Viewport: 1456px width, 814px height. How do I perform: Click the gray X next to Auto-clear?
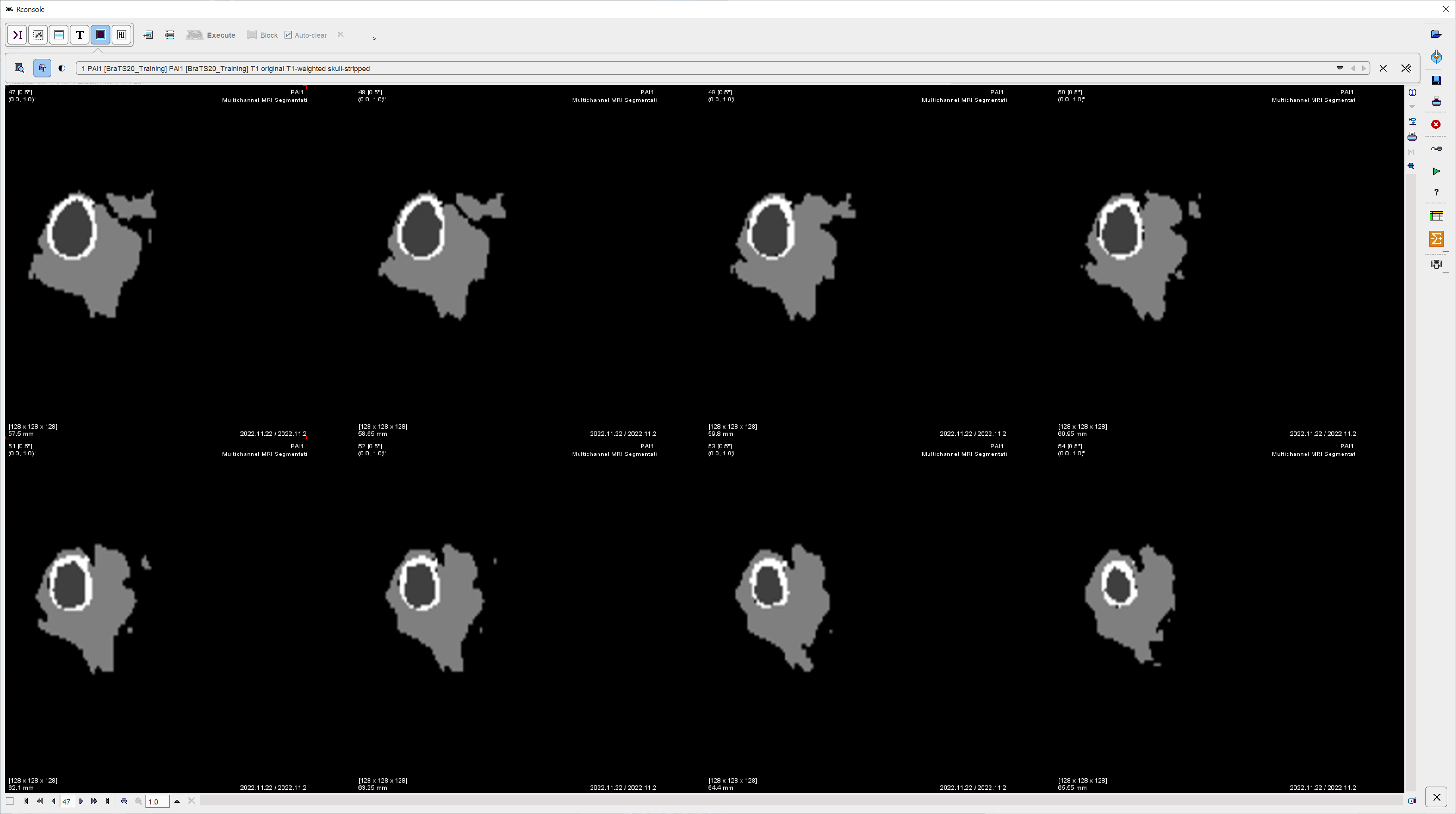coord(340,35)
